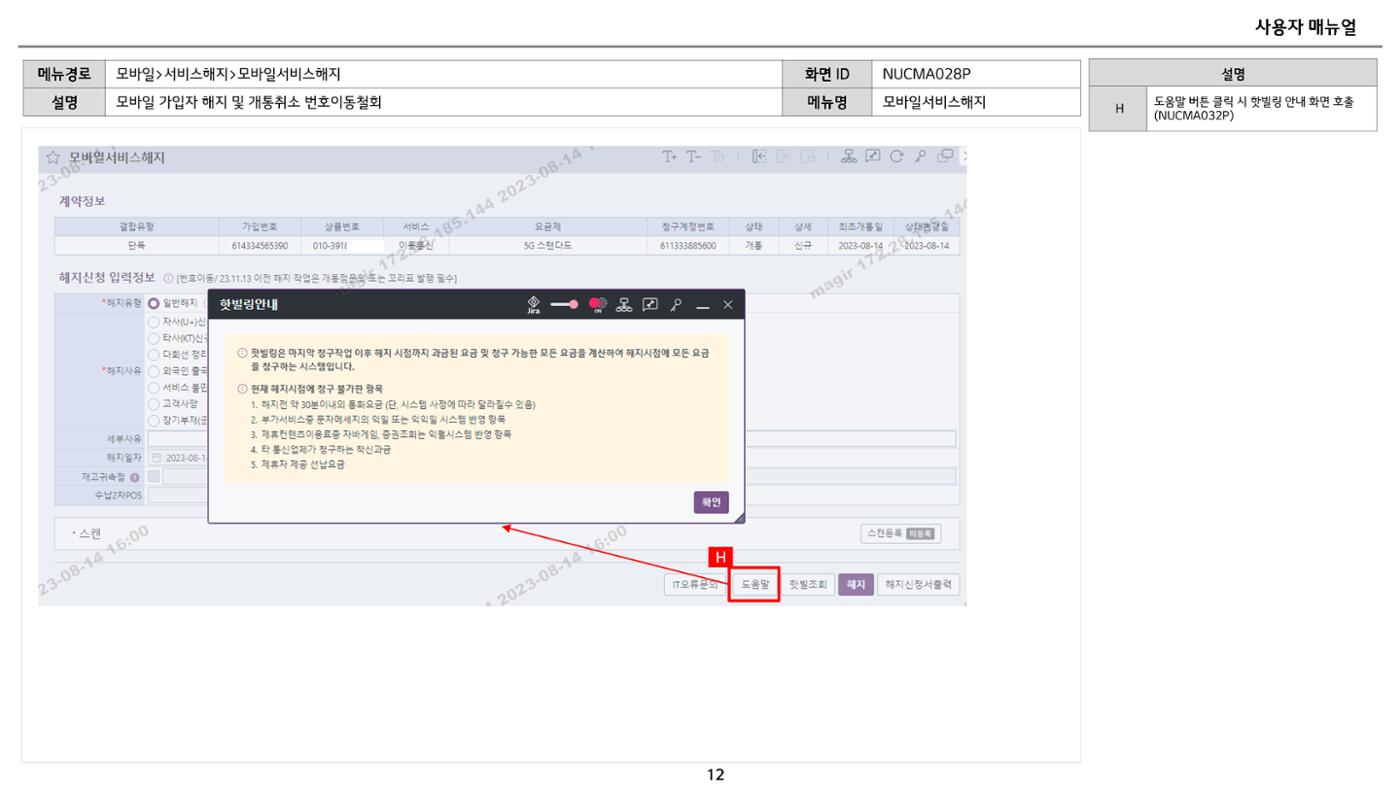Click the 청구계정번호 cell 611333885600
The width and height of the screenshot is (1400, 788).
click(688, 245)
